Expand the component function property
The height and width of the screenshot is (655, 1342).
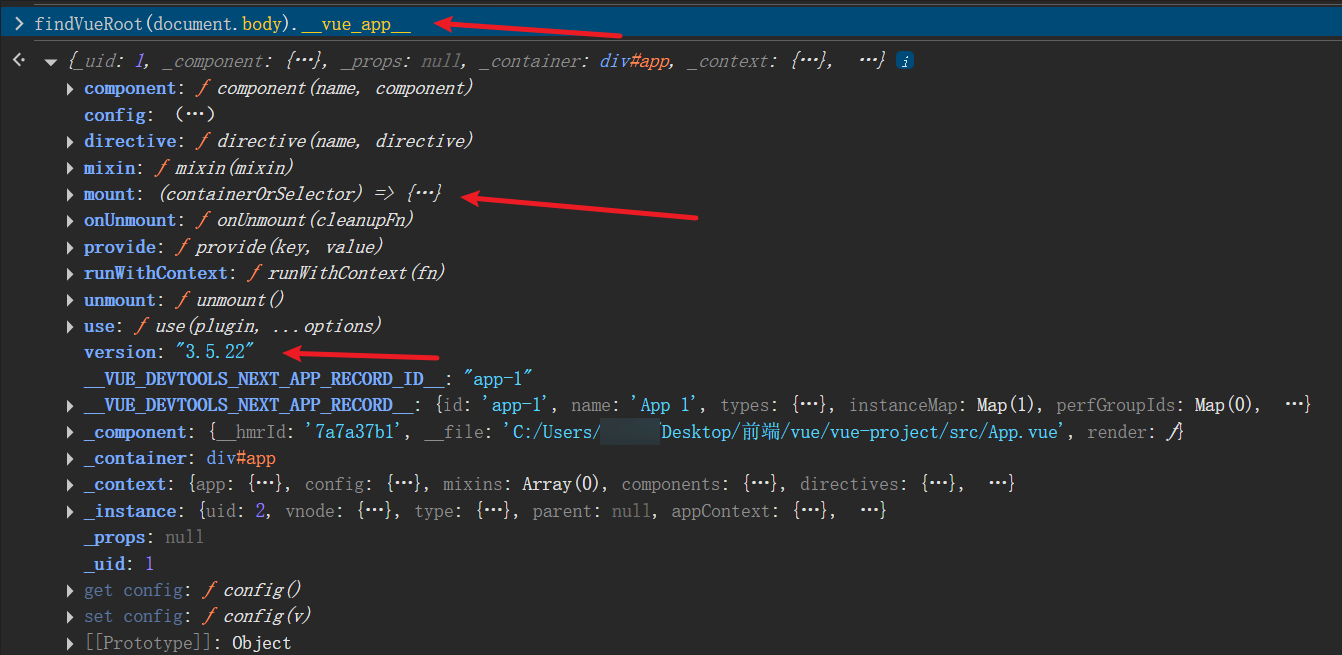coord(70,89)
